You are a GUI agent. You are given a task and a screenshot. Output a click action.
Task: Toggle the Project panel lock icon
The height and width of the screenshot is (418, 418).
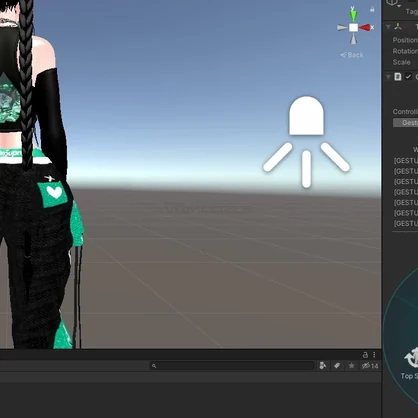365,355
